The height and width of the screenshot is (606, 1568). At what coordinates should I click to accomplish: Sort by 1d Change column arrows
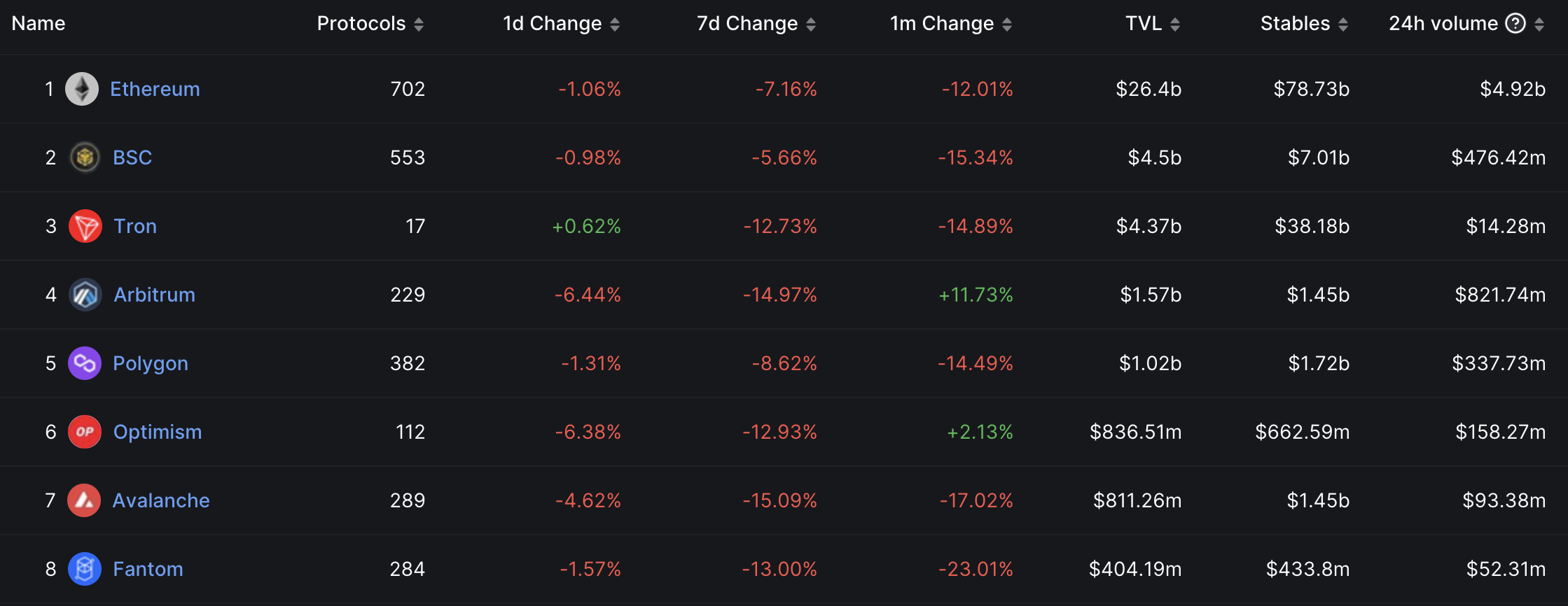click(615, 24)
